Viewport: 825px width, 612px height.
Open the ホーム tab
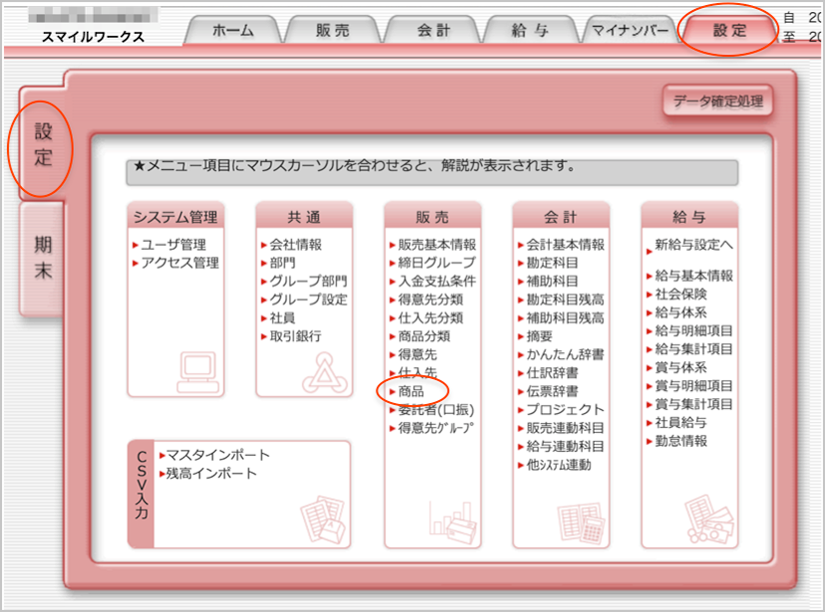pyautogui.click(x=233, y=30)
